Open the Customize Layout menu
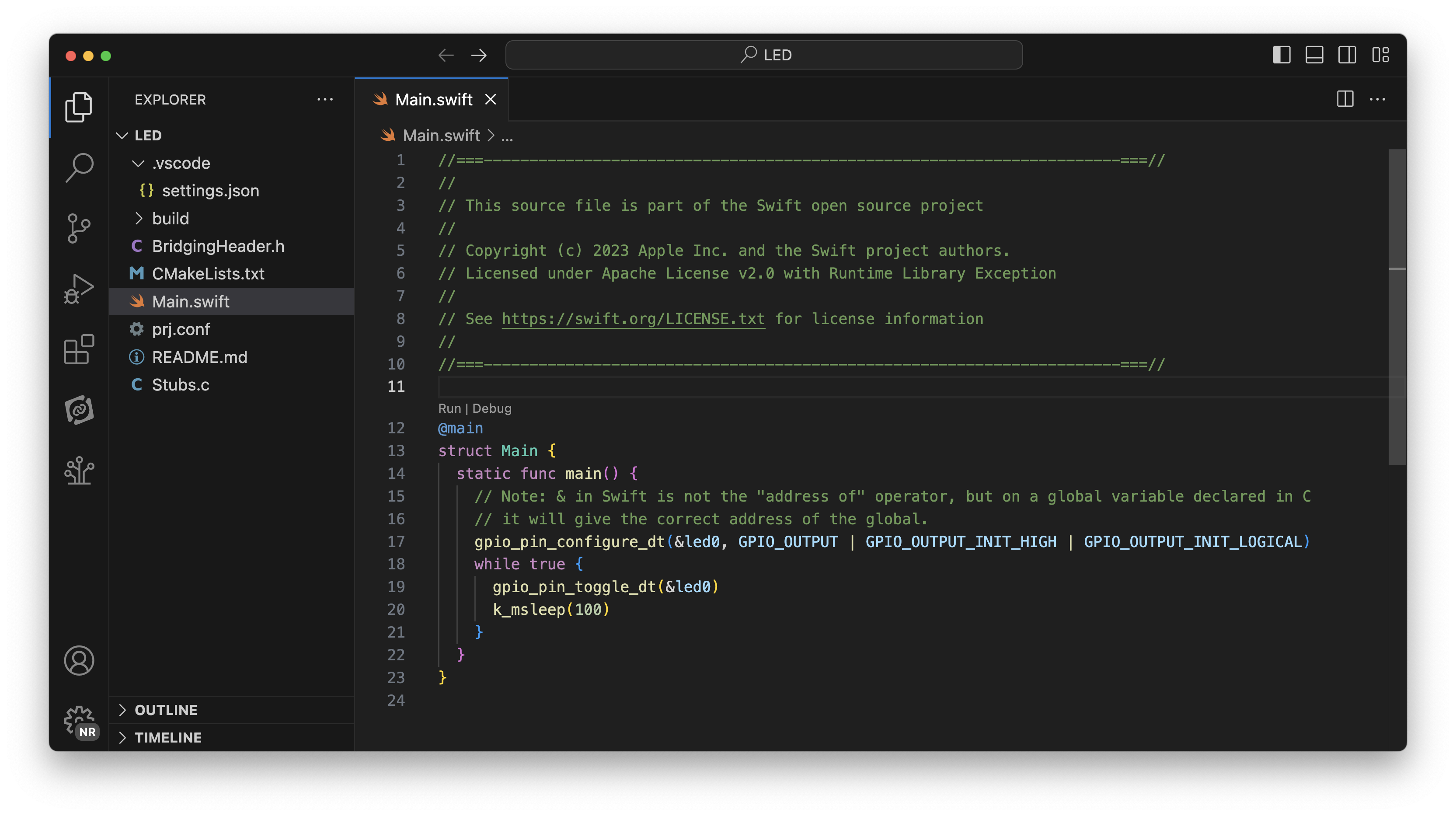 (1380, 55)
